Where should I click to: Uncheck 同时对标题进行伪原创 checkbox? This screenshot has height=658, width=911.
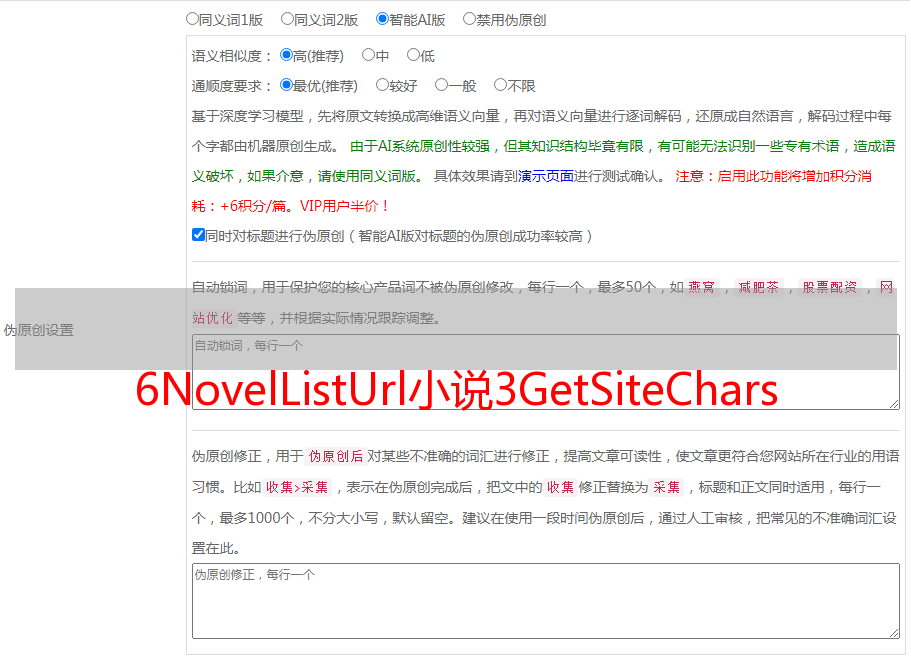click(198, 235)
